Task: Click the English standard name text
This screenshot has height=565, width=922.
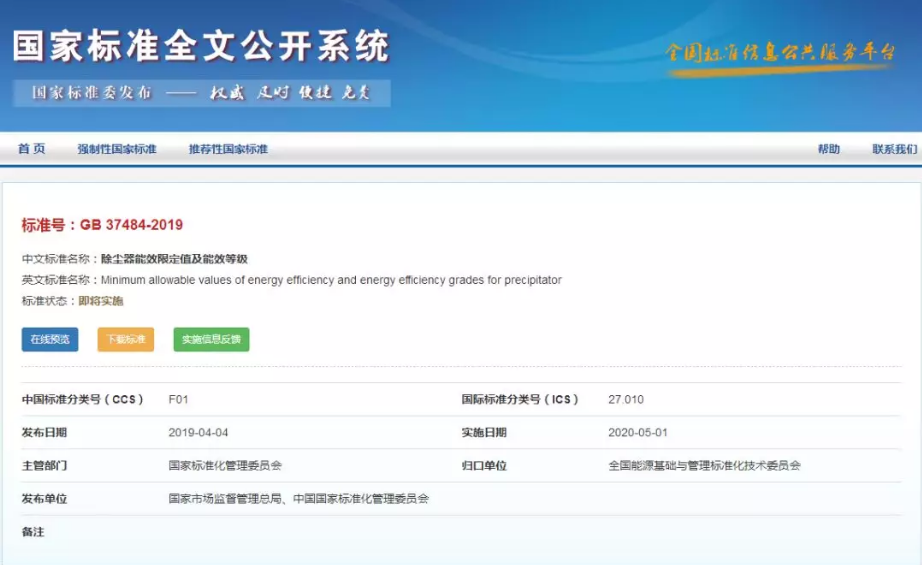Action: pyautogui.click(x=331, y=280)
